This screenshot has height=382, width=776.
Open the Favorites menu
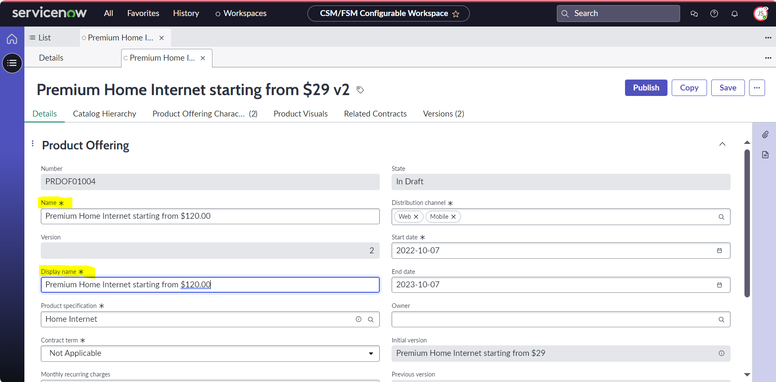coord(143,13)
